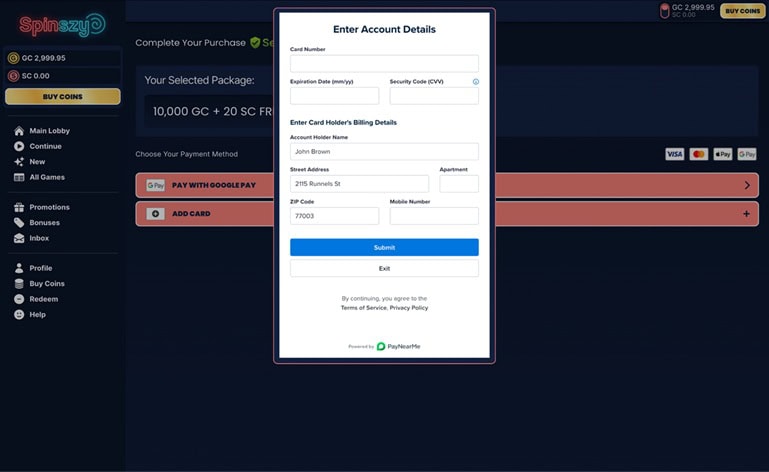Open the Terms of Service link
This screenshot has width=769, height=472.
(x=363, y=308)
